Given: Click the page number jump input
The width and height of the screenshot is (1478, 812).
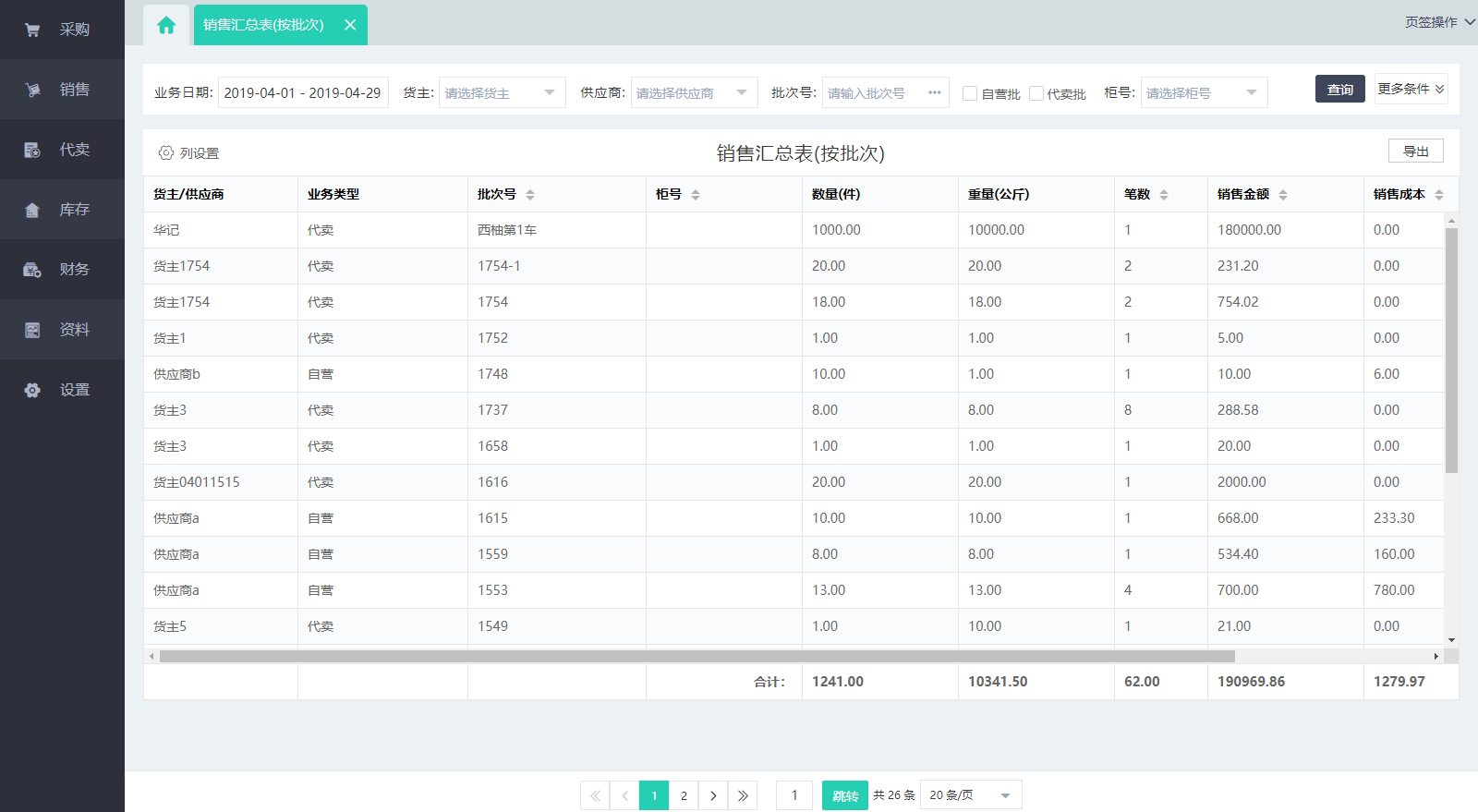Looking at the screenshot, I should [x=794, y=795].
